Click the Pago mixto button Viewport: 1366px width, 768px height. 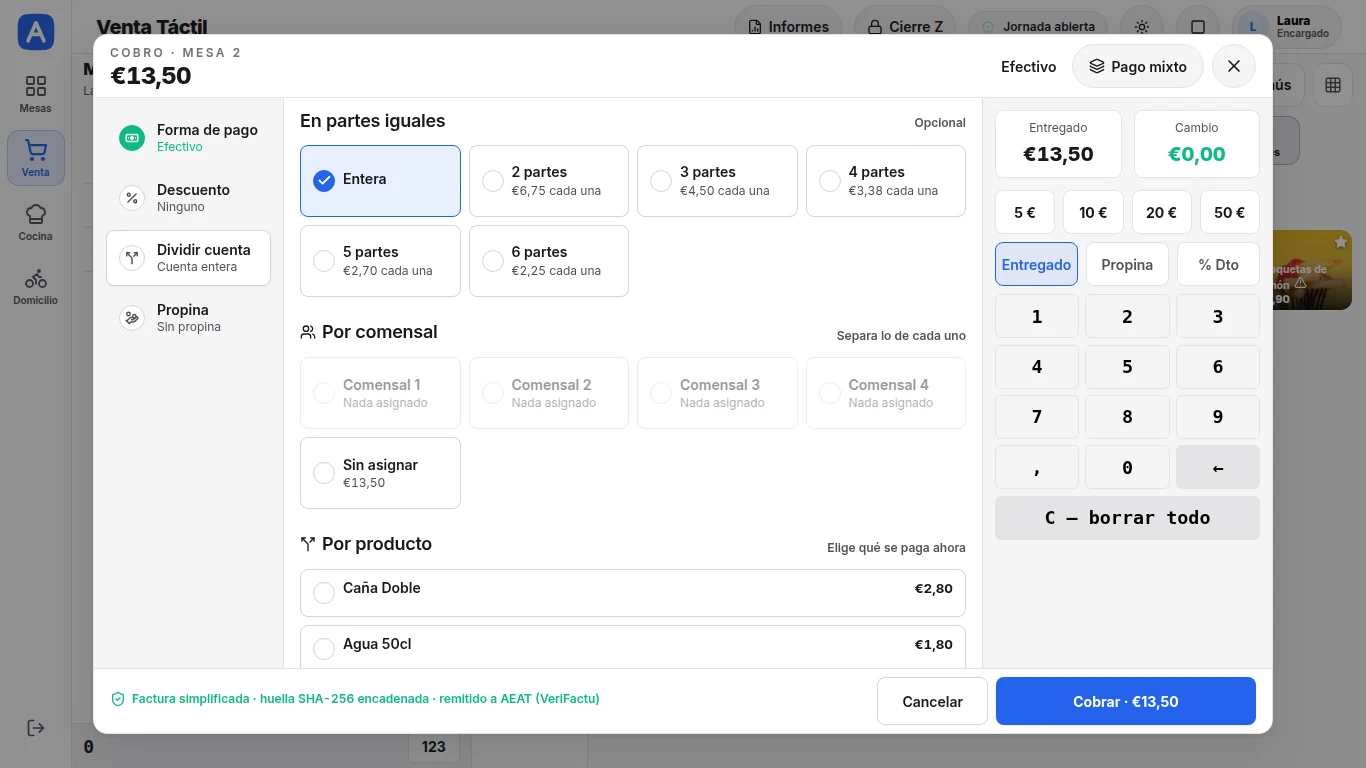click(x=1138, y=66)
